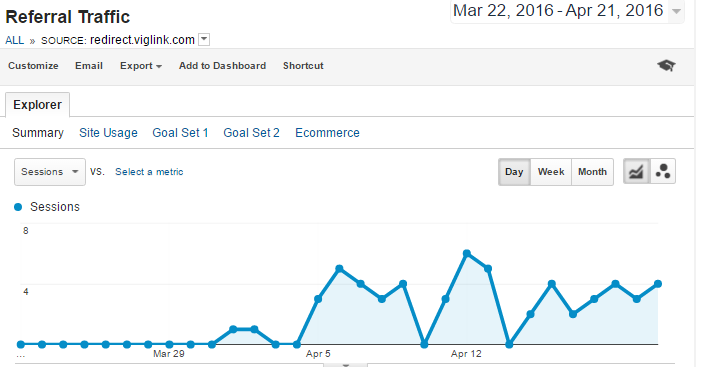Screen dimensions: 705x367
Task: Switch to the Site Usage tab
Action: coord(108,133)
